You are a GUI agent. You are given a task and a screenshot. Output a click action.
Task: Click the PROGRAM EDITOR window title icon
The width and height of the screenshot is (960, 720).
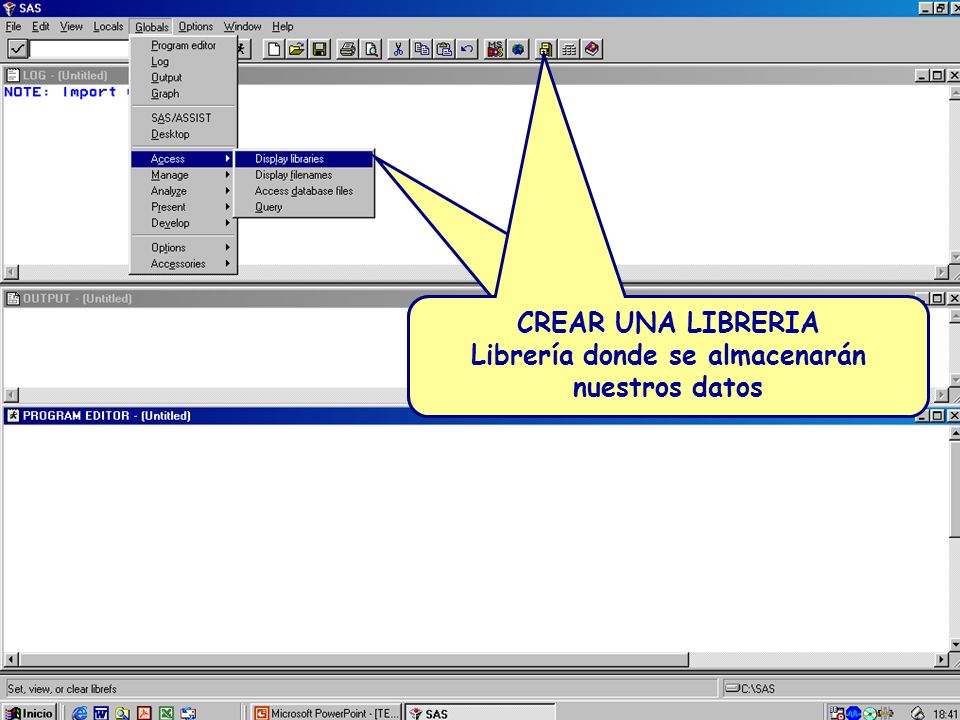click(12, 416)
